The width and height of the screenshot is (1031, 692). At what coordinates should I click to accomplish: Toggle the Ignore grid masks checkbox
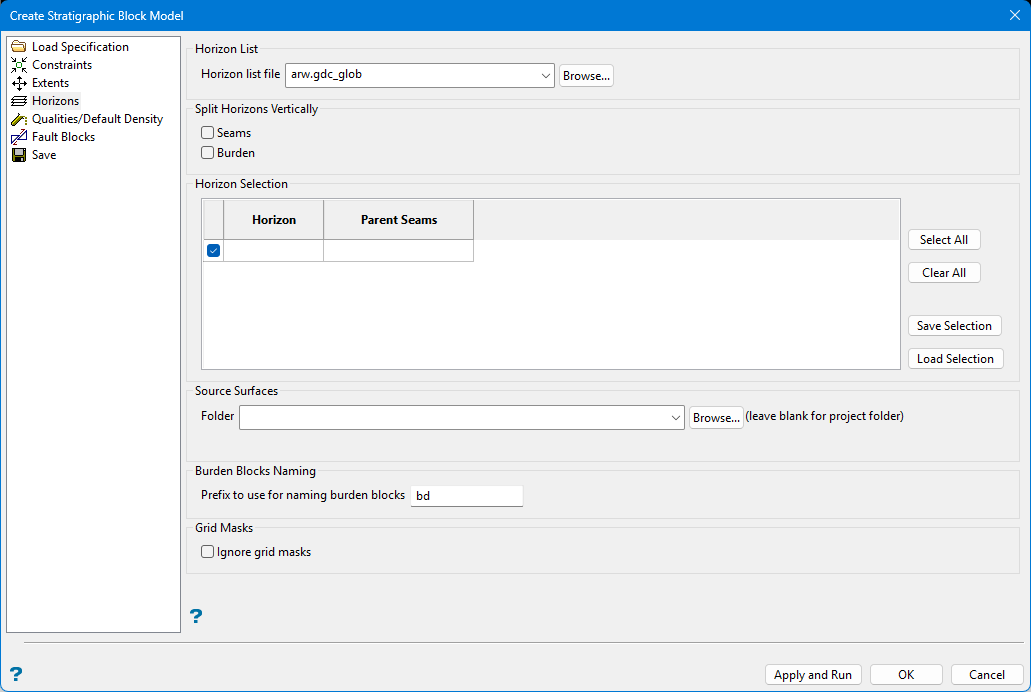coord(208,552)
